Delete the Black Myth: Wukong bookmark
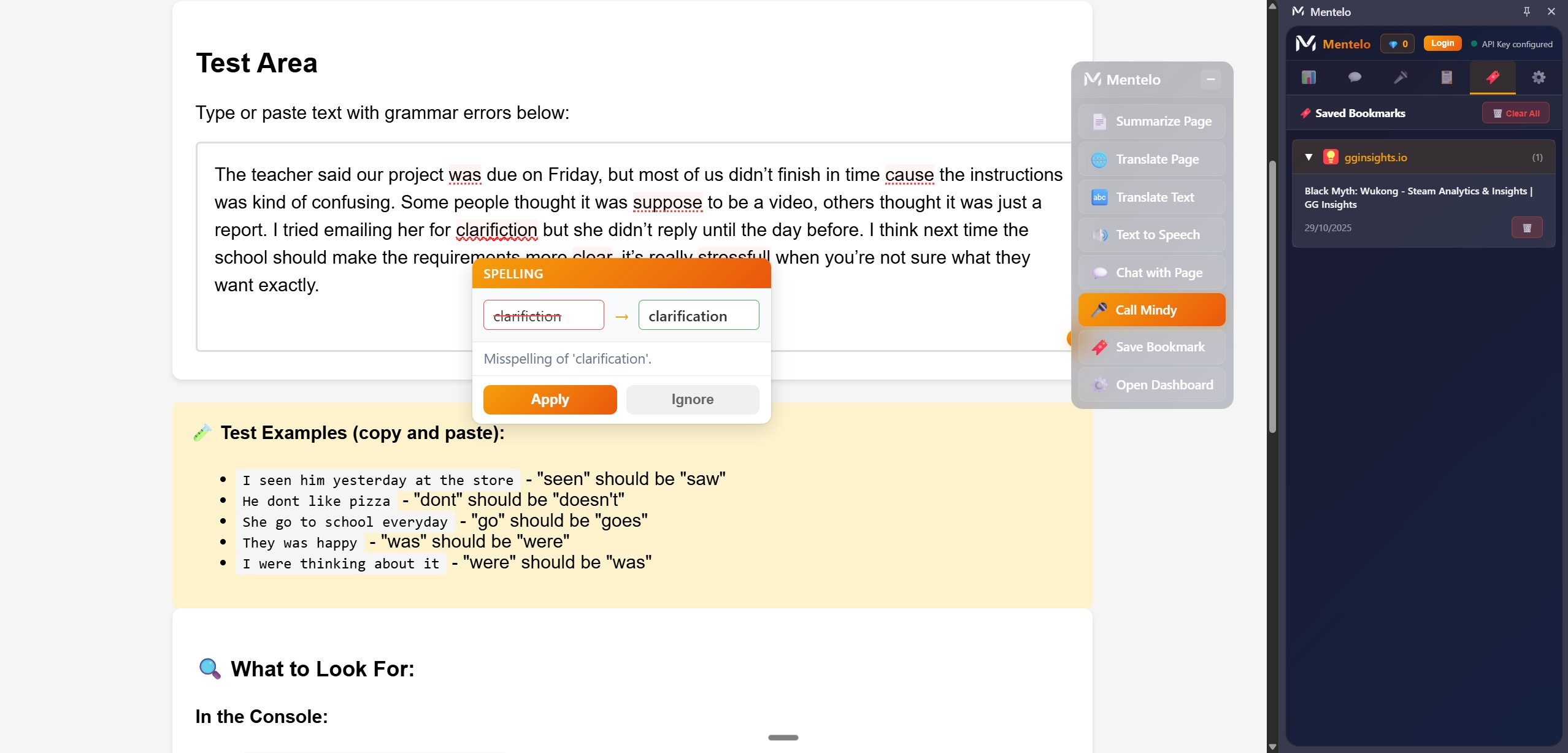The height and width of the screenshot is (753, 1568). point(1527,227)
